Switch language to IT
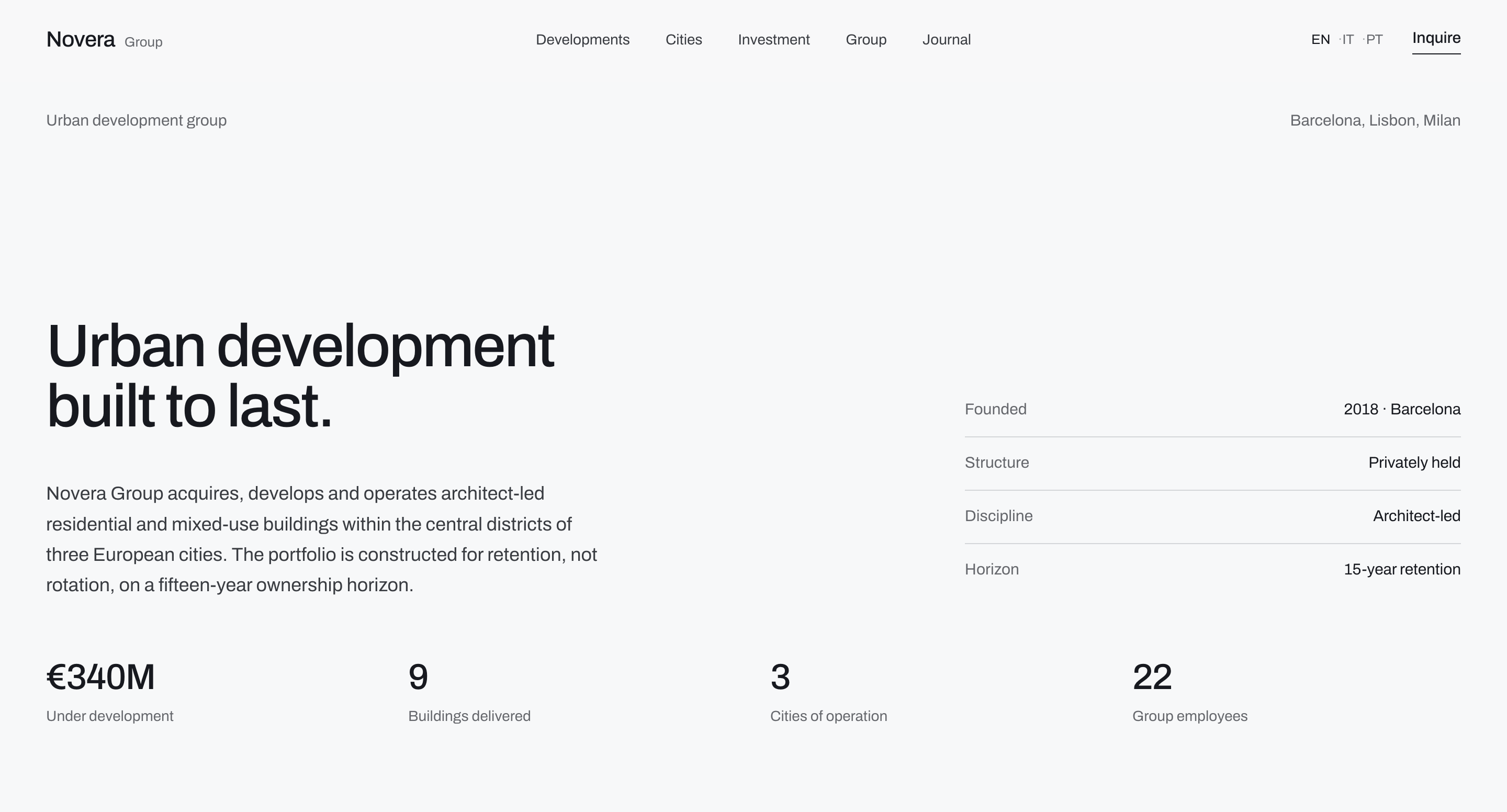Image resolution: width=1507 pixels, height=812 pixels. (1348, 40)
